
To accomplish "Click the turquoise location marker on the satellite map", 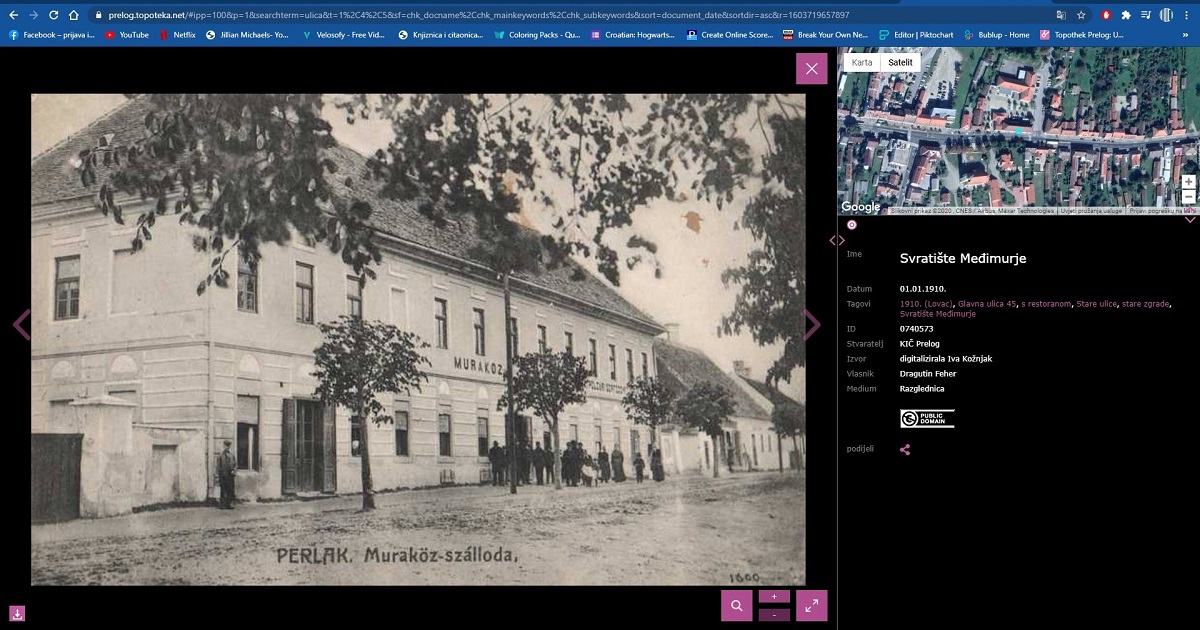I will click(x=1019, y=131).
